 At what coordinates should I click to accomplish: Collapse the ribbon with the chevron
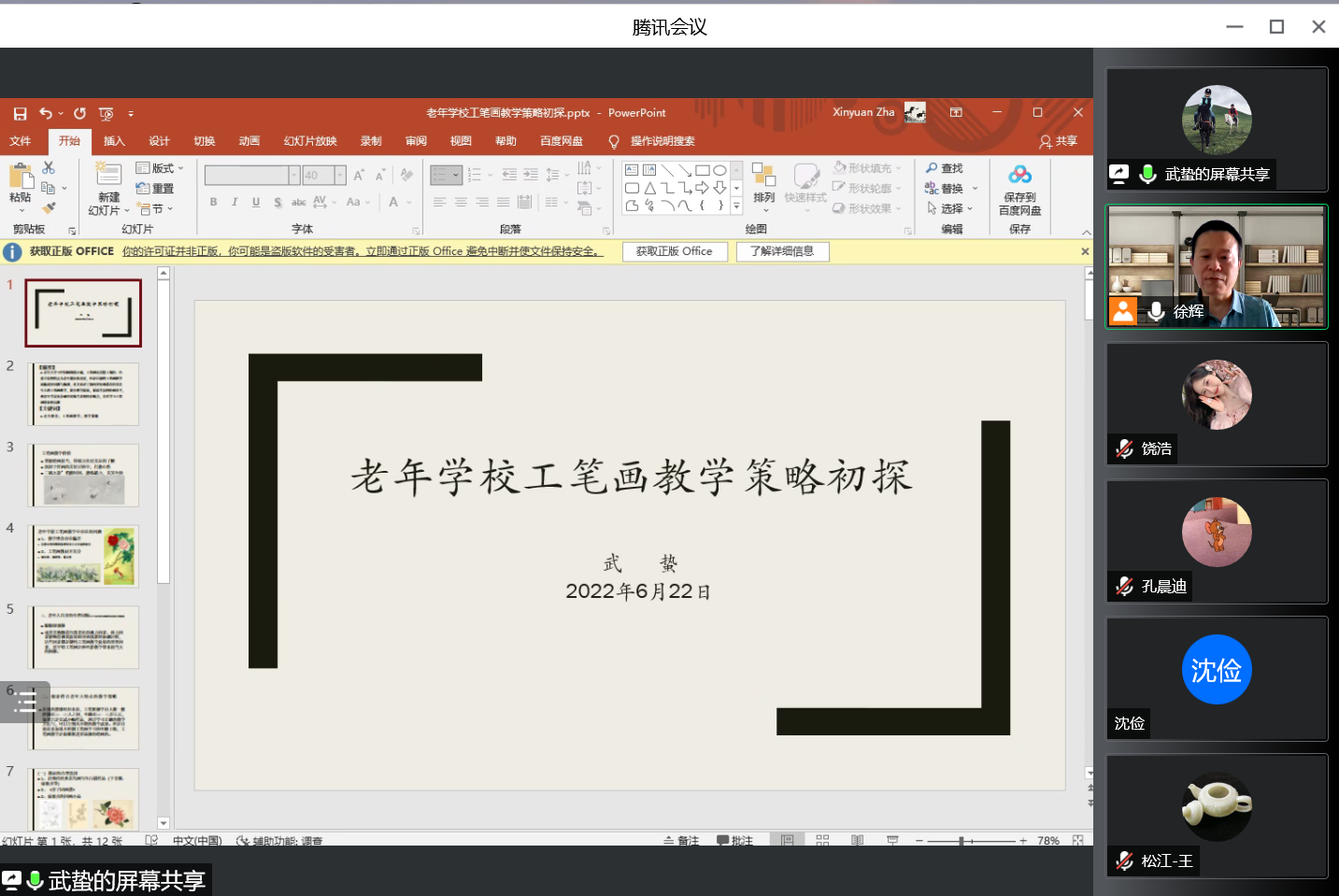[1087, 232]
